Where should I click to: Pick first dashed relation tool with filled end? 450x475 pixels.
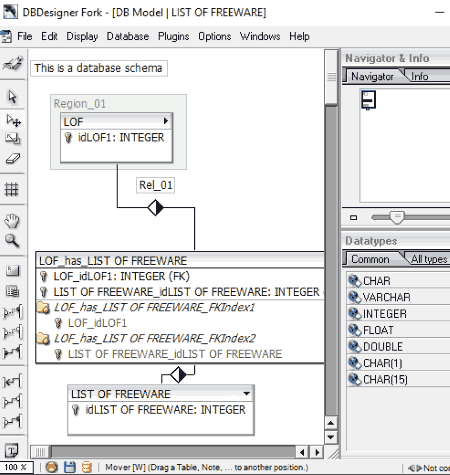tap(13, 312)
